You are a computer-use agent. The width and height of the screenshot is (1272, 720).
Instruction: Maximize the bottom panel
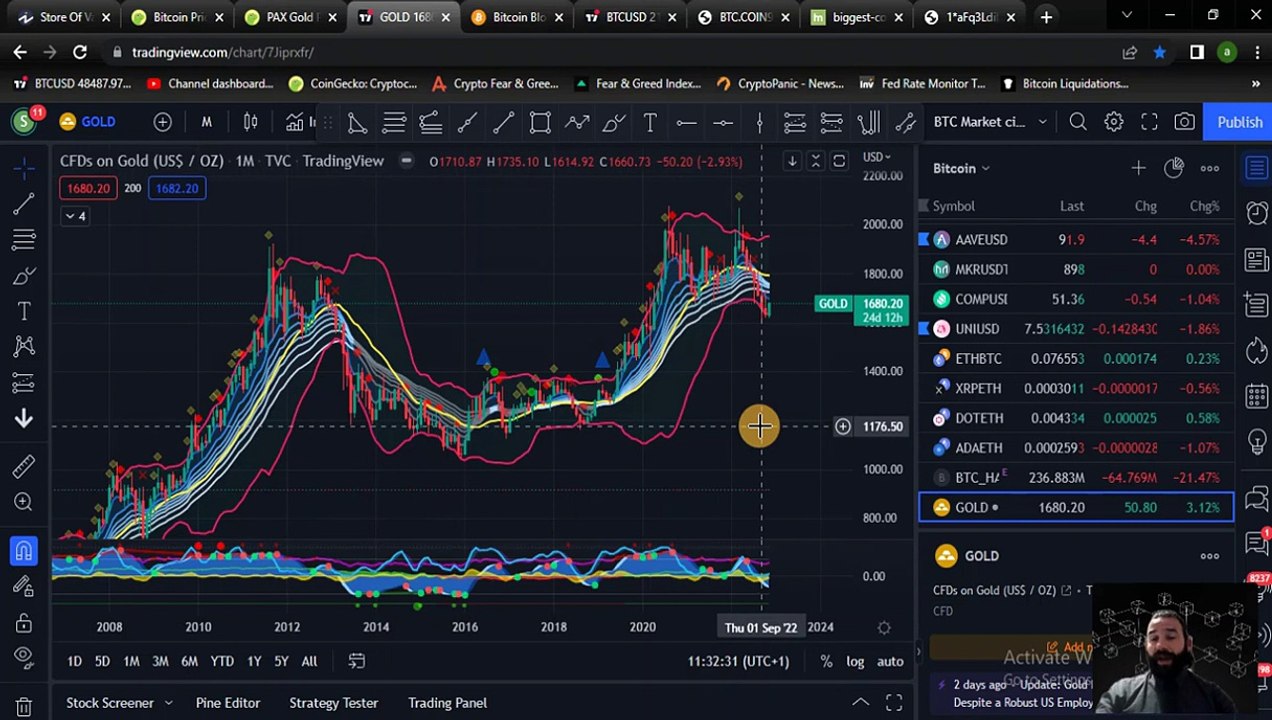pyautogui.click(x=894, y=703)
